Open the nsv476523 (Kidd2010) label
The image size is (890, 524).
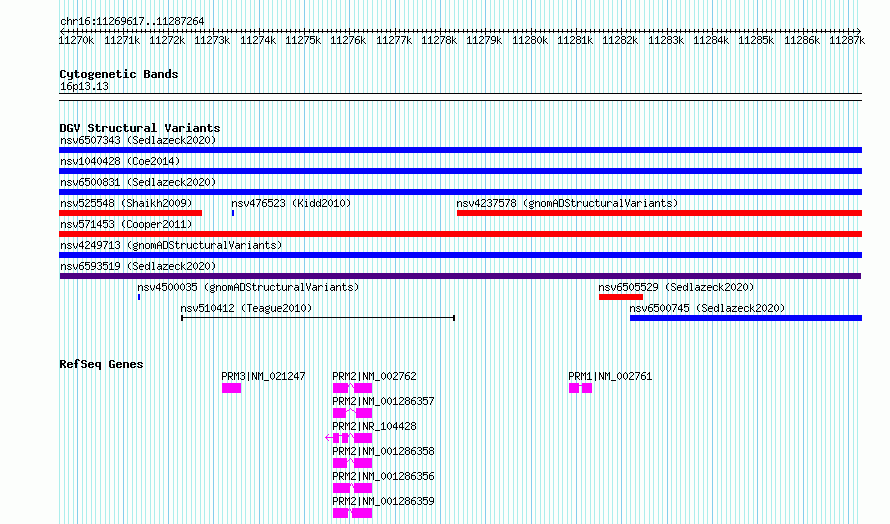pos(291,203)
